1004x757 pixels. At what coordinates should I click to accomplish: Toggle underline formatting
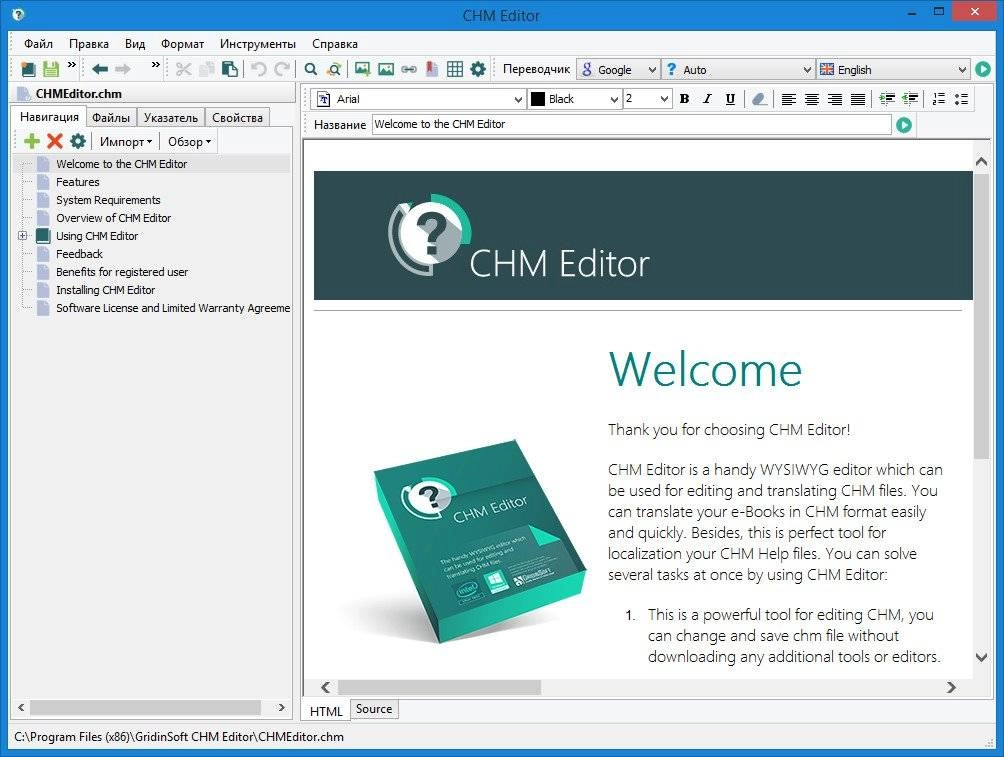click(730, 99)
